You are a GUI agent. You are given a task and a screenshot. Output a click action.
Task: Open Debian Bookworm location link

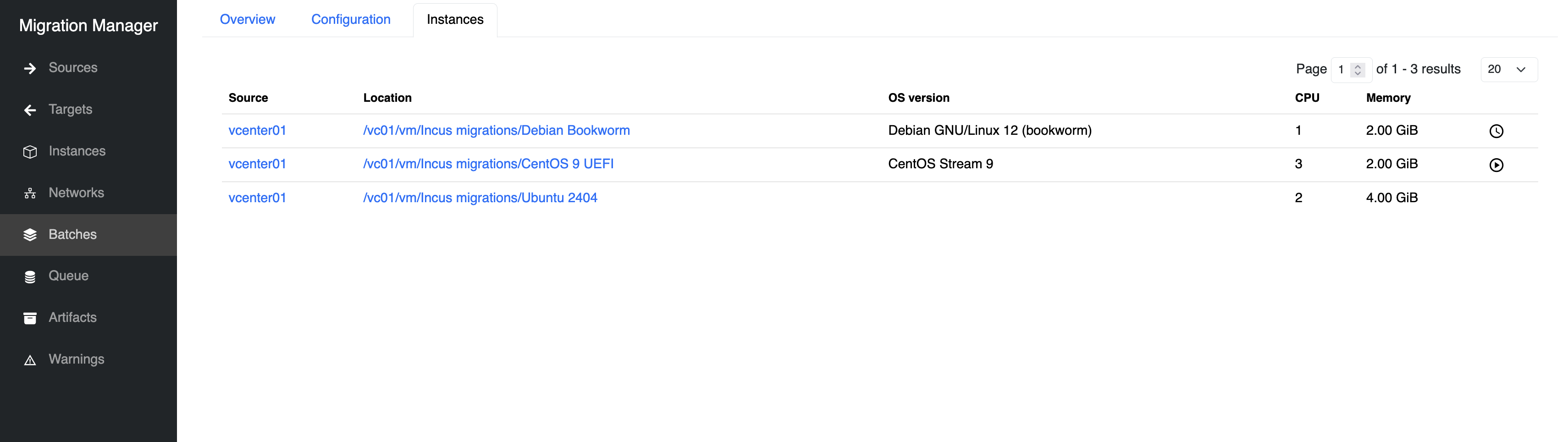496,130
